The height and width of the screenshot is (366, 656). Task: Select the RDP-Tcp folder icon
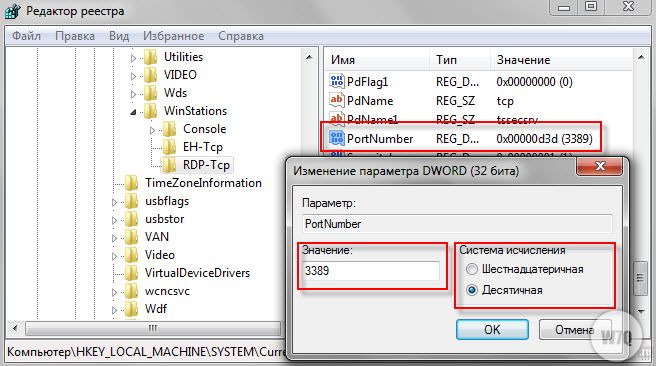pyautogui.click(x=169, y=165)
